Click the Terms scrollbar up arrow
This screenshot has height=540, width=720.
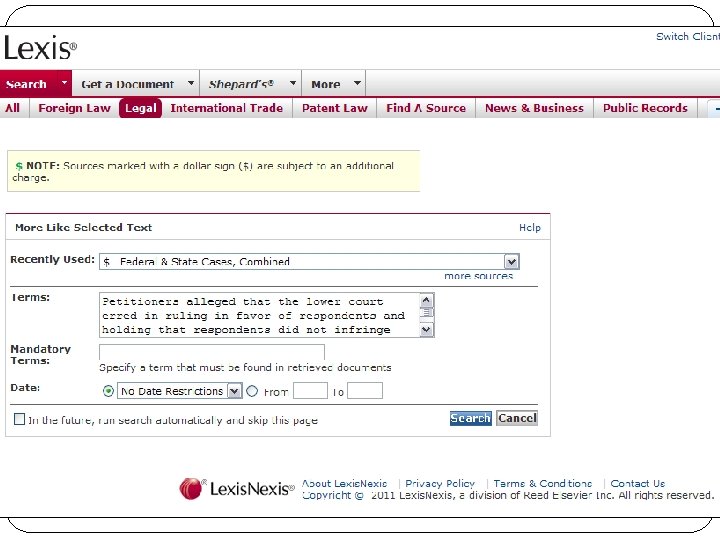click(x=426, y=300)
